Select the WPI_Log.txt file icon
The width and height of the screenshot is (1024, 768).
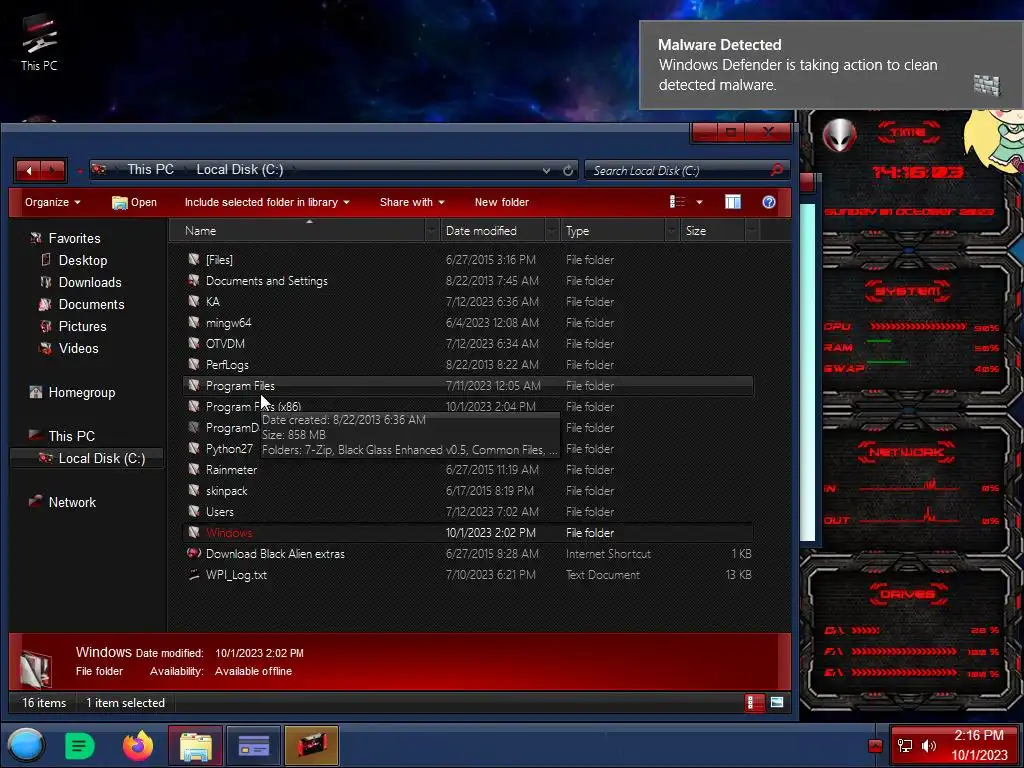tap(193, 575)
